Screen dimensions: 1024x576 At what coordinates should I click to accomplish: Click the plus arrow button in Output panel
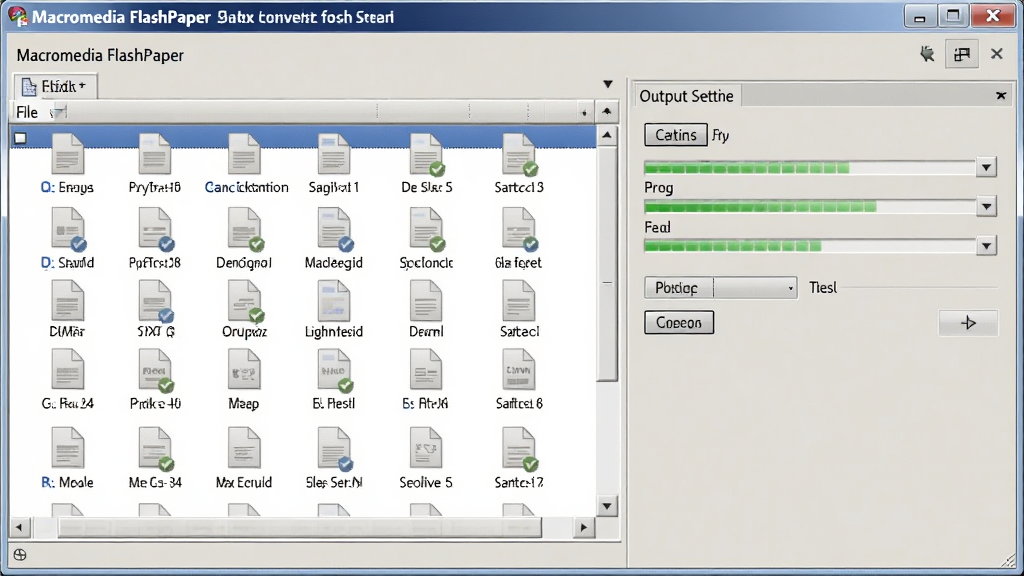point(968,323)
